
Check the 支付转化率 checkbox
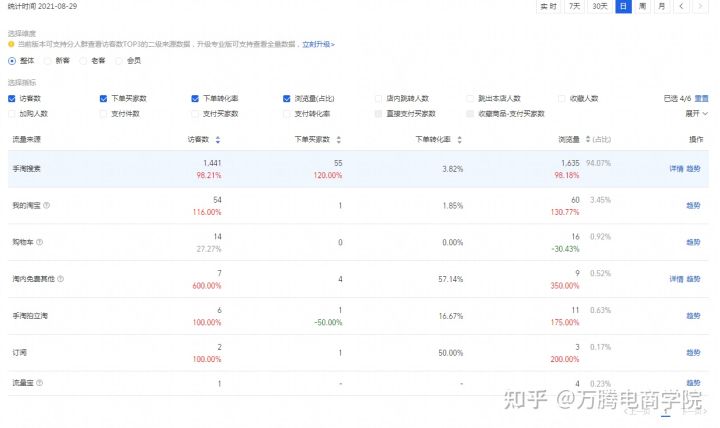click(287, 113)
